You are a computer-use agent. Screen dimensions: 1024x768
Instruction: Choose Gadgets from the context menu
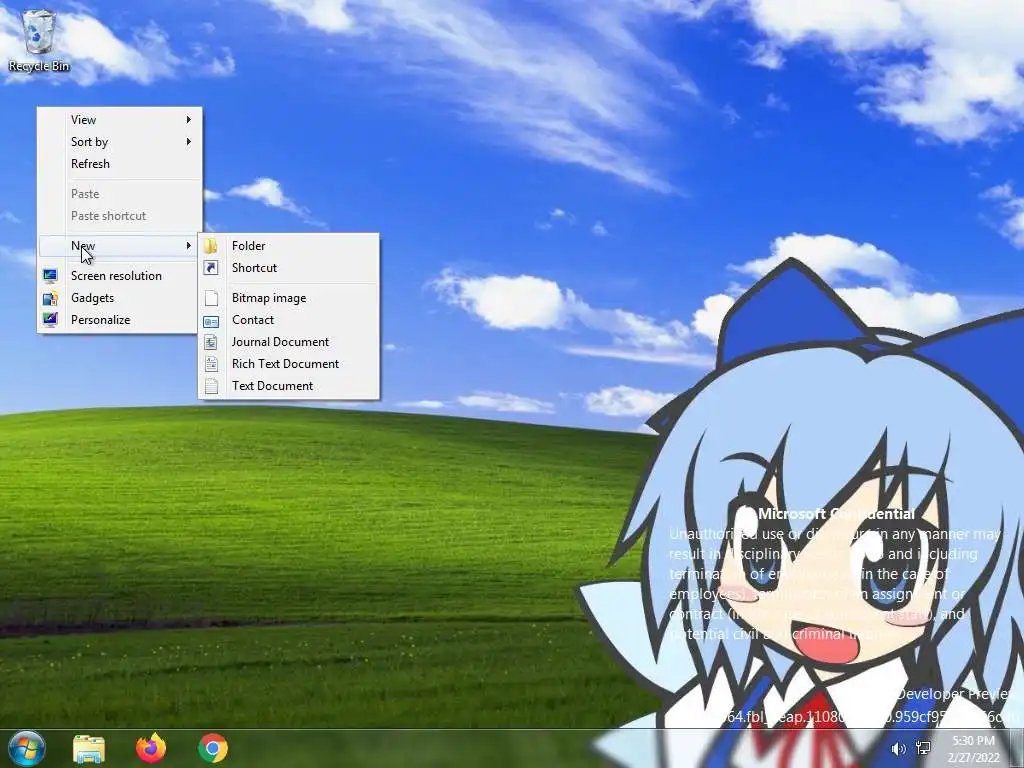[x=120, y=298]
